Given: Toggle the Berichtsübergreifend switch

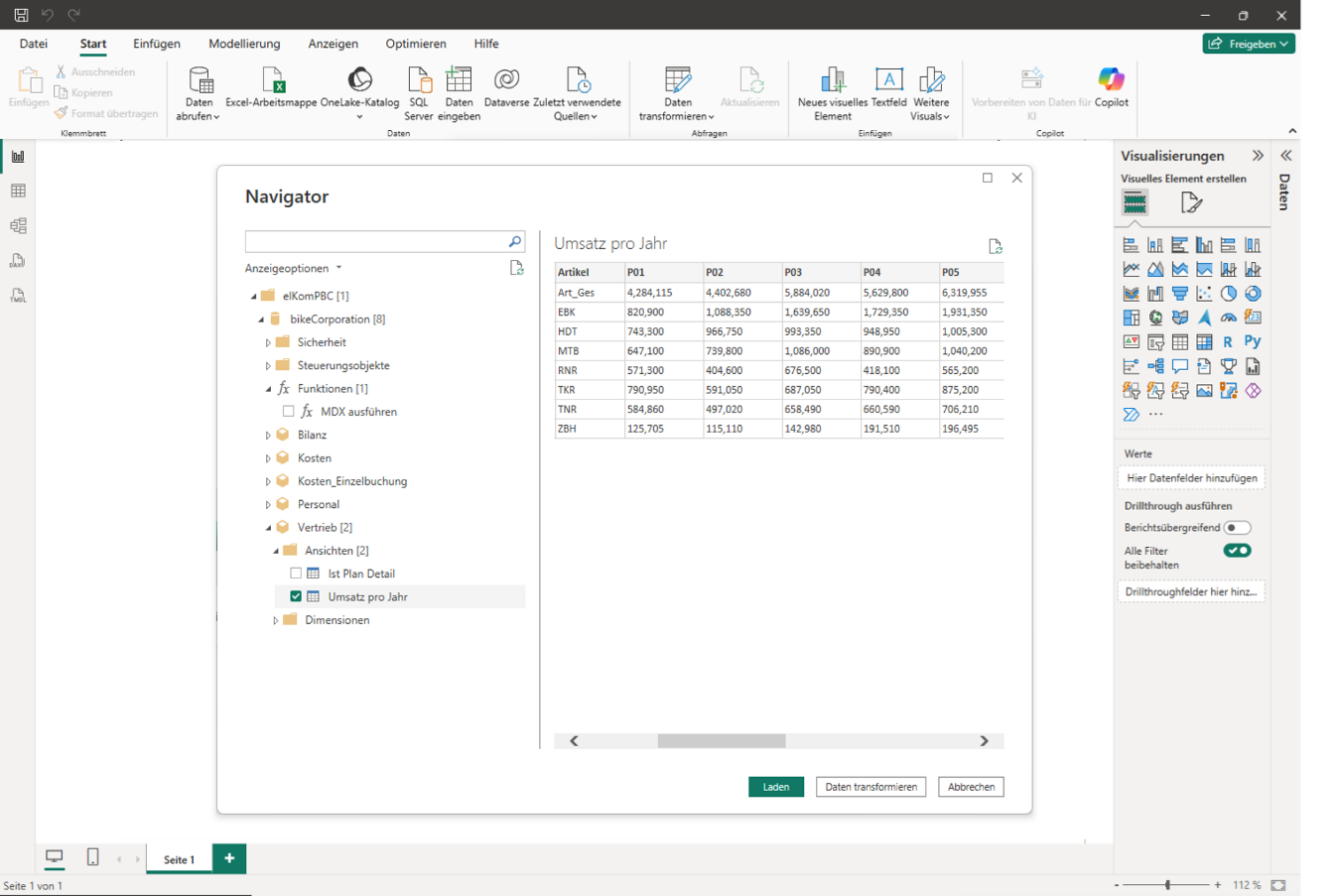Looking at the screenshot, I should point(1237,528).
